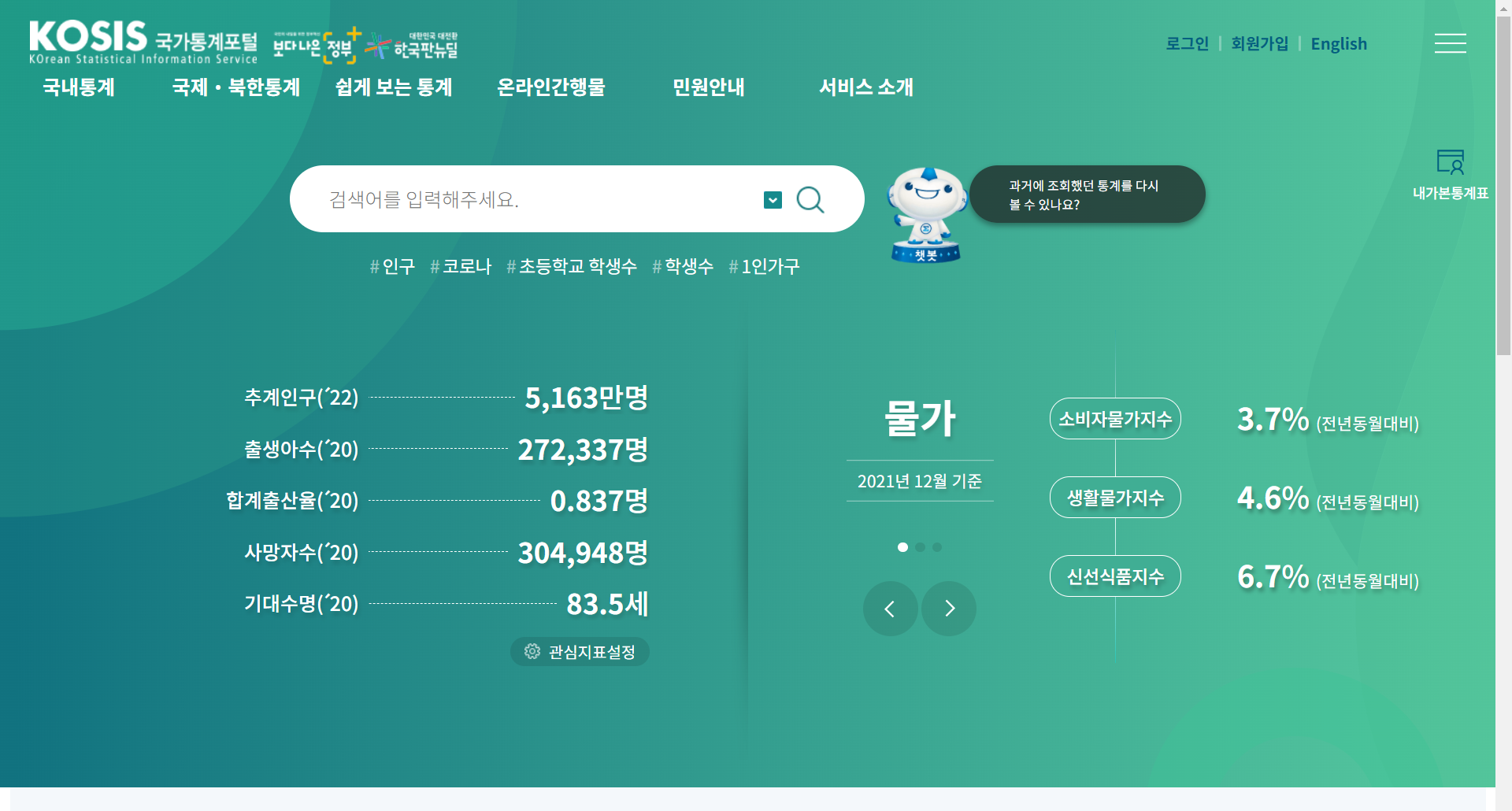
Task: Click the 272,337명 births value
Action: tap(583, 450)
